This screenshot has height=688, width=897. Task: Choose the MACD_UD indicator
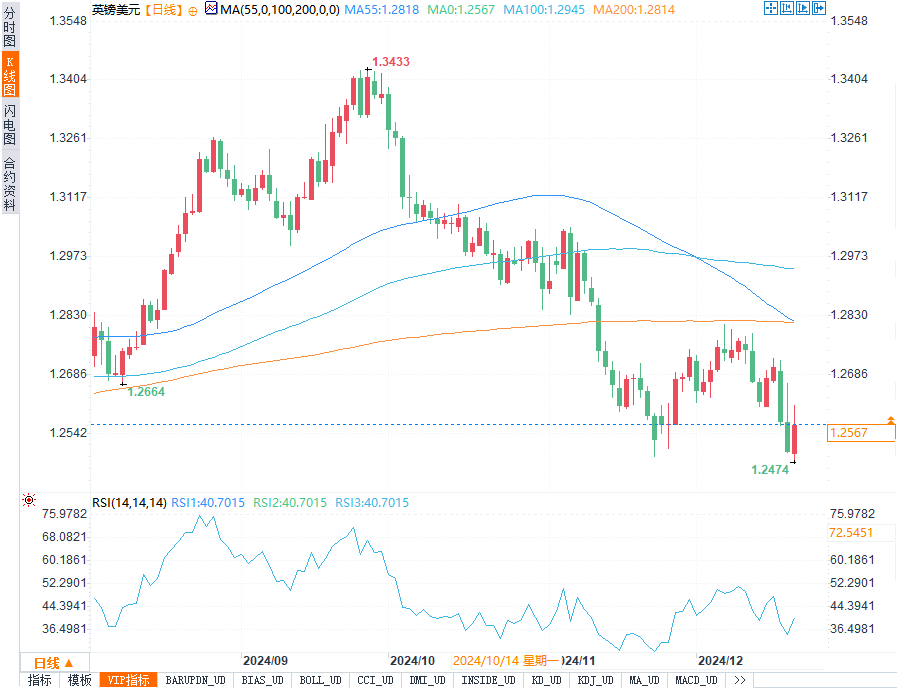pyautogui.click(x=696, y=680)
